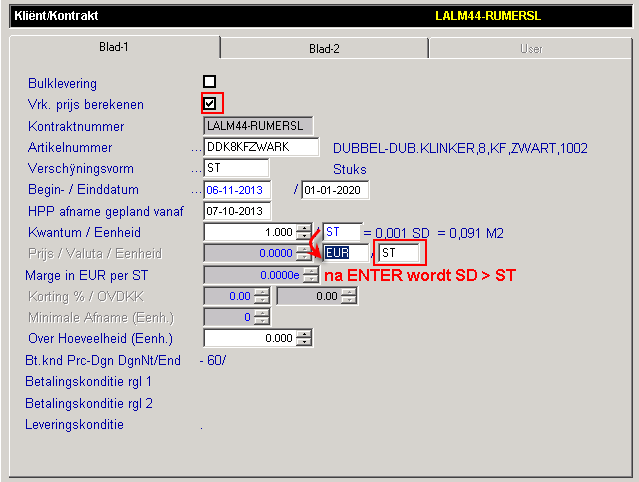Click the Artikelnummer field DDK8KFZWARK
639x482 pixels.
tap(261, 147)
